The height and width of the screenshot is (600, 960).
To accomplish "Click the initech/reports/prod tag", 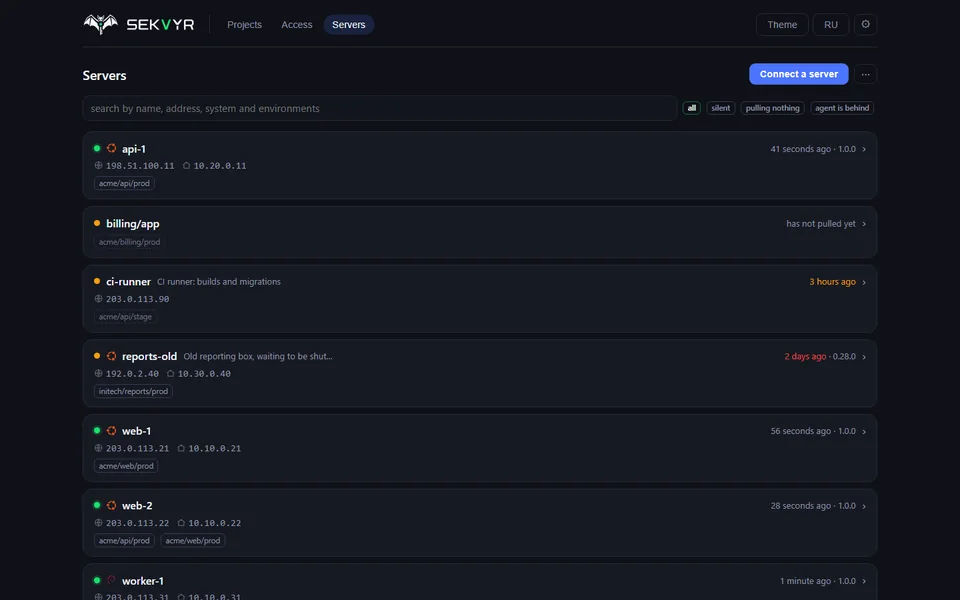I will click(x=133, y=391).
